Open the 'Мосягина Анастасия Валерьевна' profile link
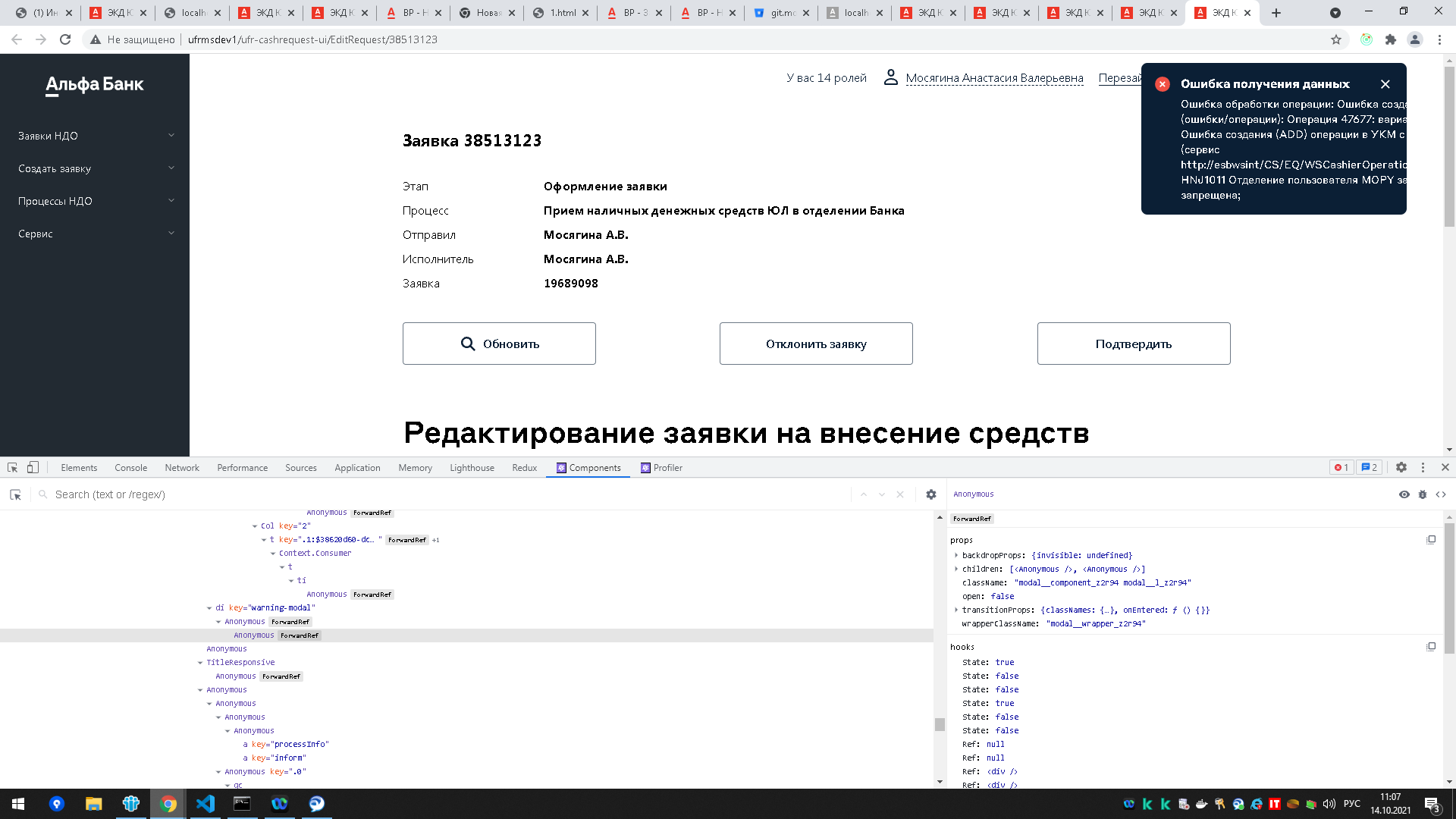 coord(994,77)
